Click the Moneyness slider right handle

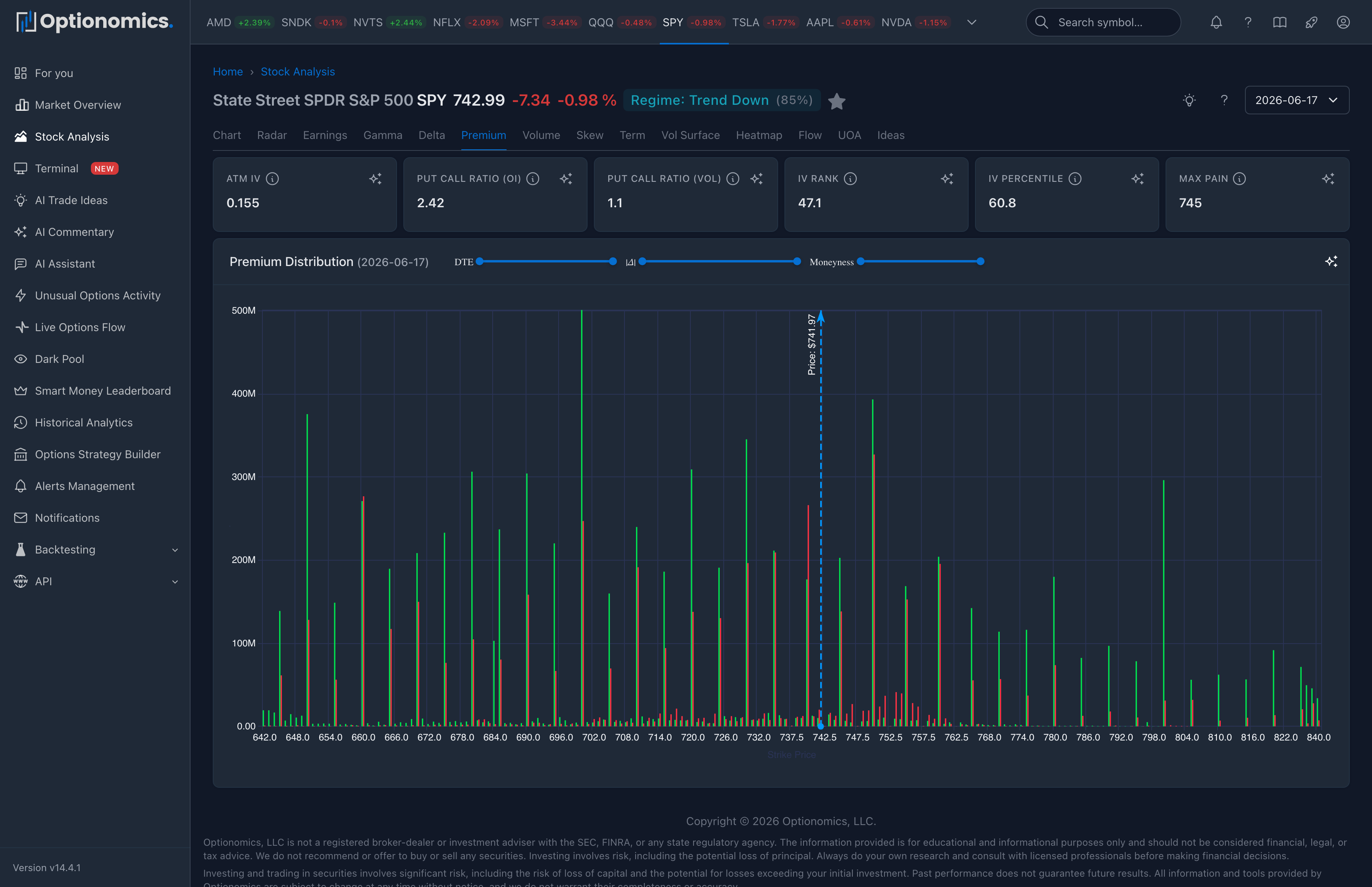[x=981, y=262]
